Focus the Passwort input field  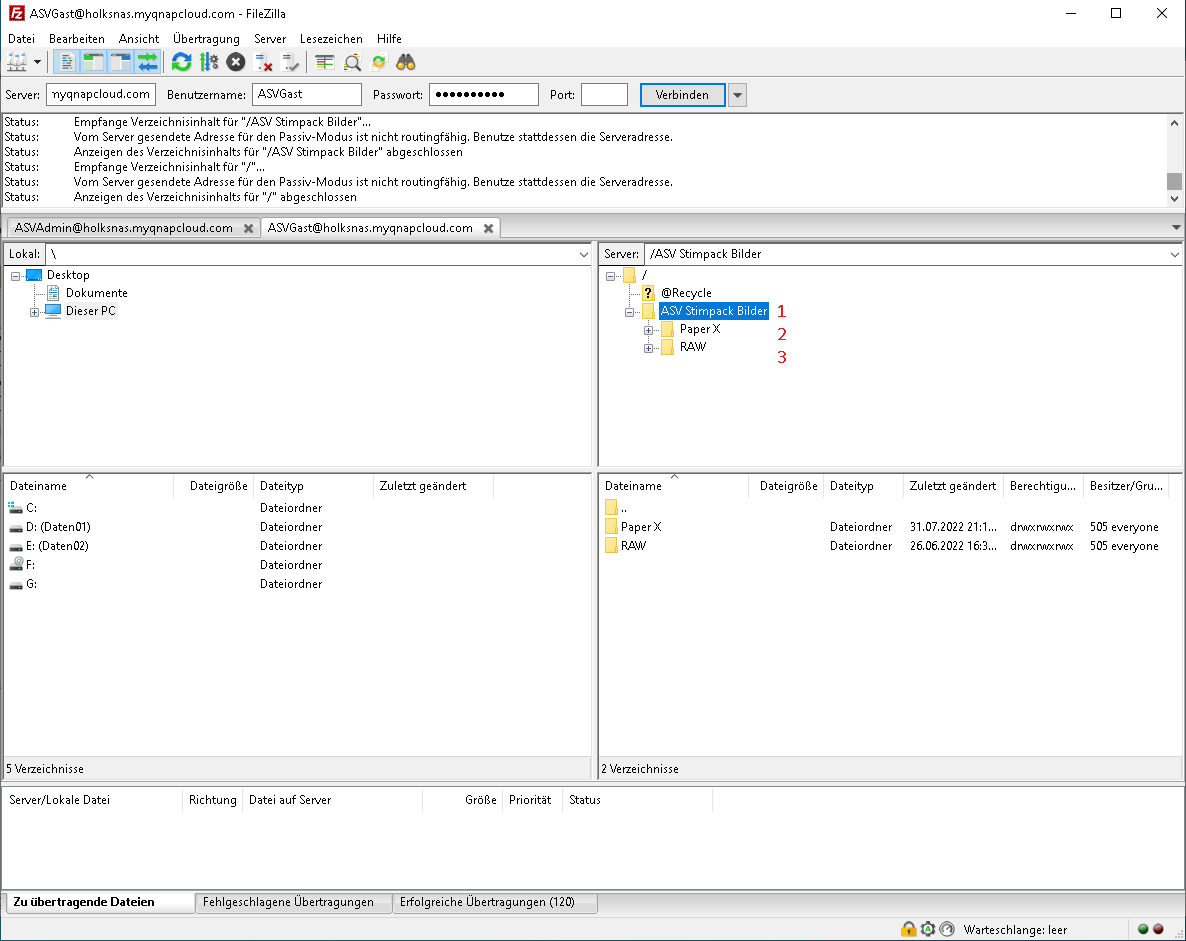pos(483,95)
